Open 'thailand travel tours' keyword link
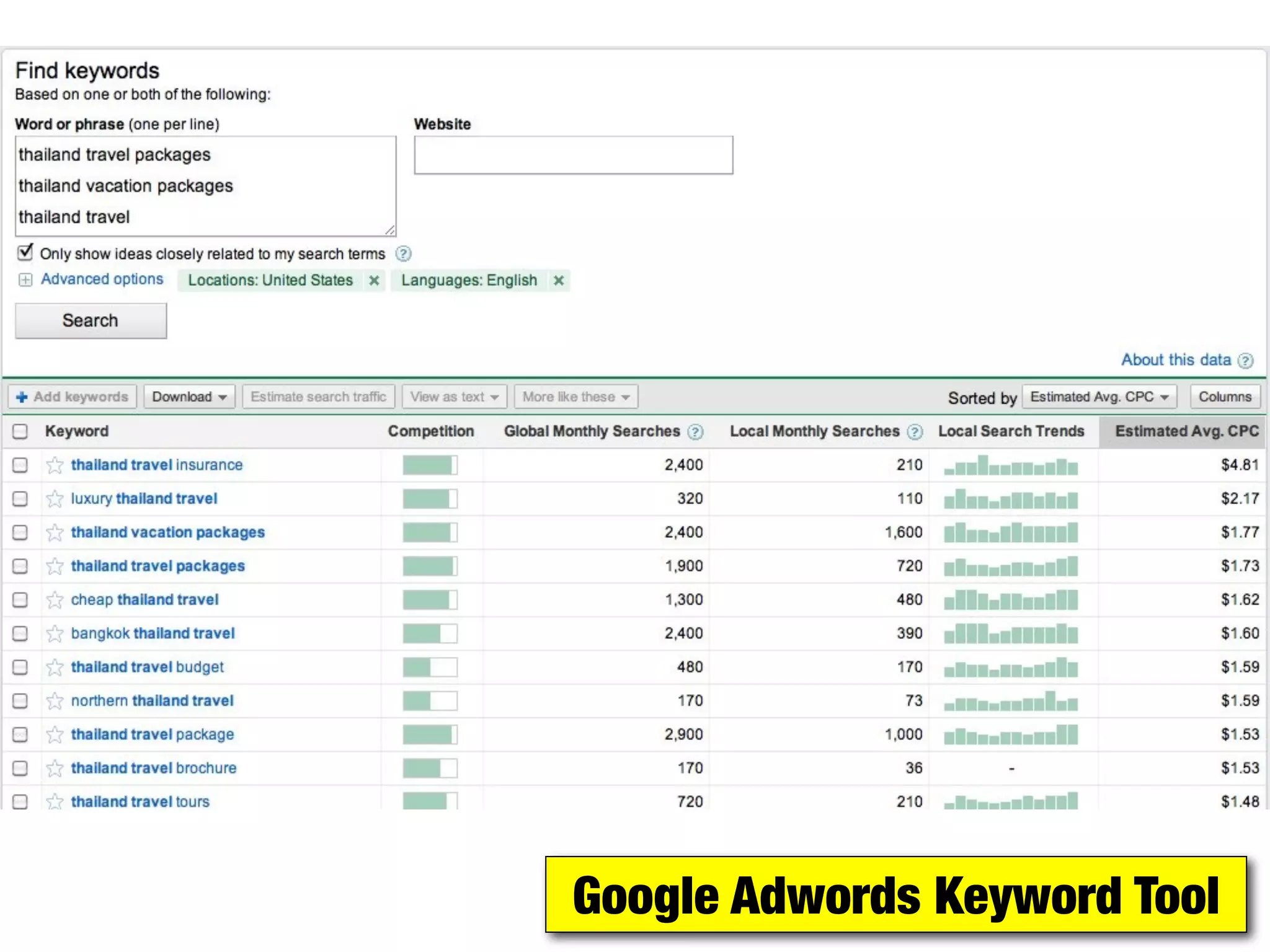 tap(140, 801)
